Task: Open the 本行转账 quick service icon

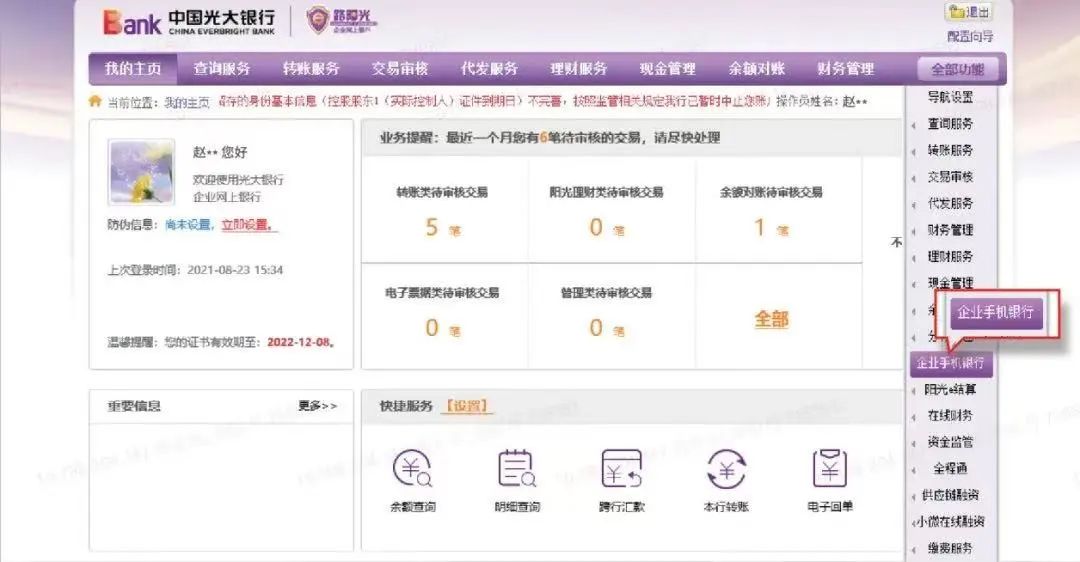Action: point(727,470)
